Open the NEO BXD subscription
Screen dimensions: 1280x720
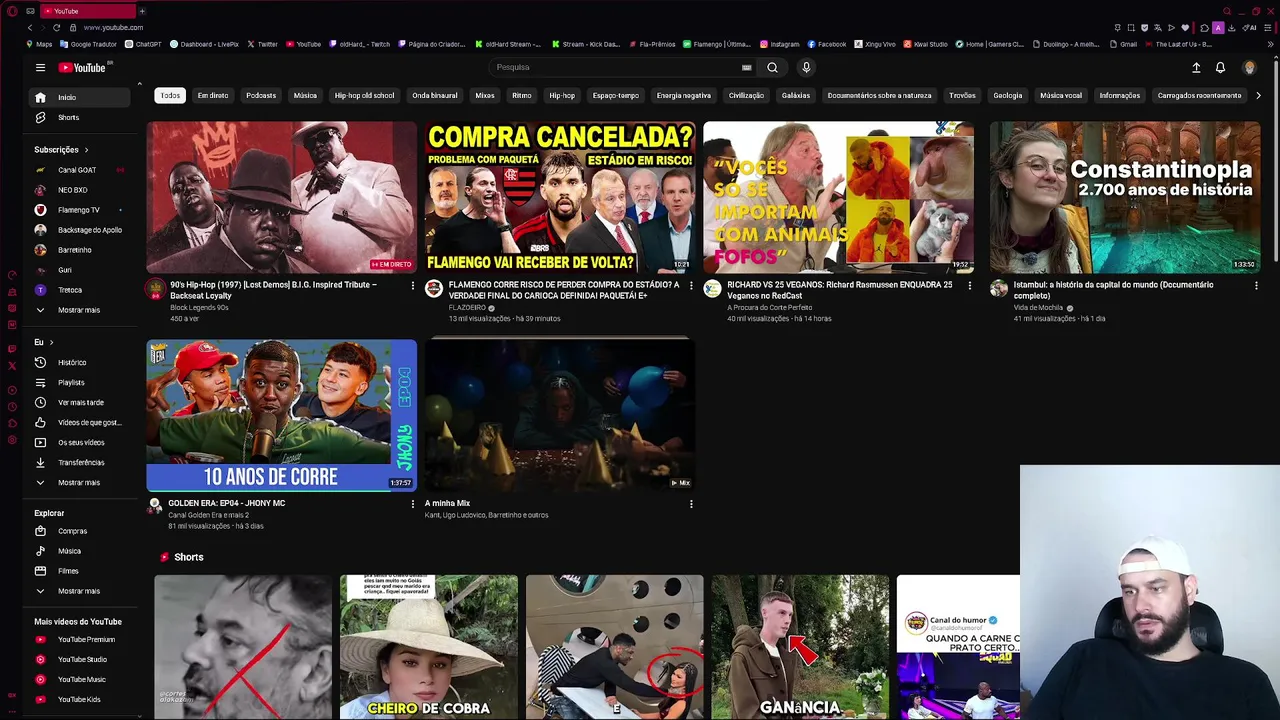point(80,190)
